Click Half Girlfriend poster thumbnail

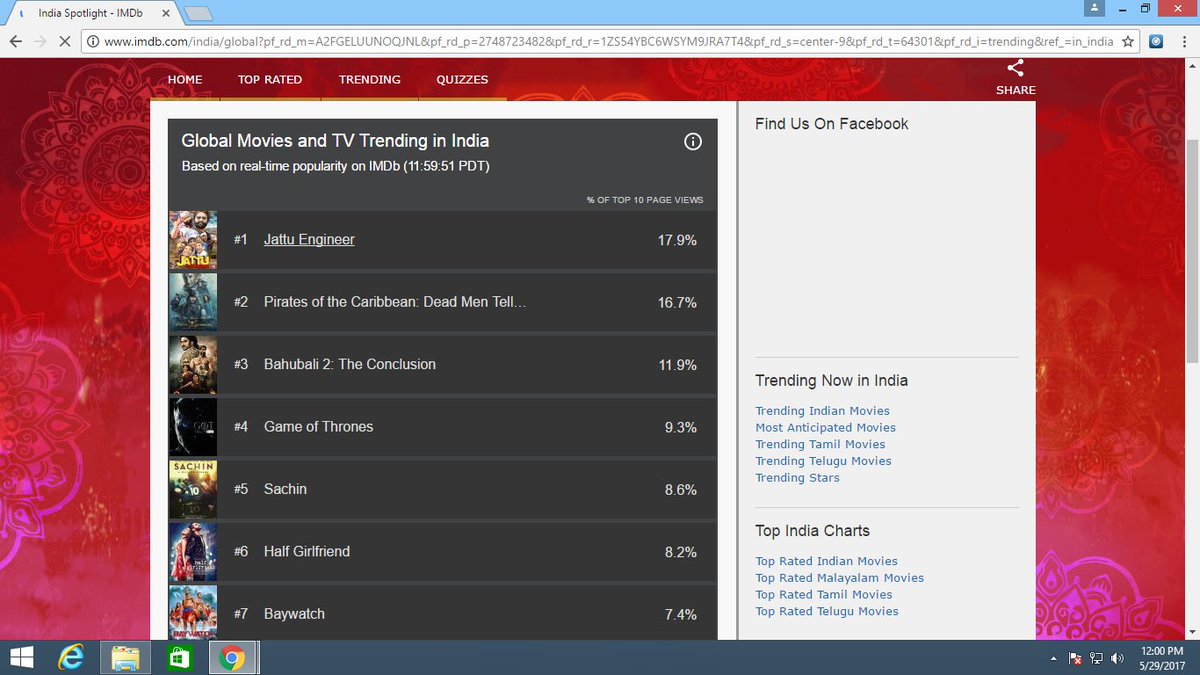pyautogui.click(x=193, y=551)
